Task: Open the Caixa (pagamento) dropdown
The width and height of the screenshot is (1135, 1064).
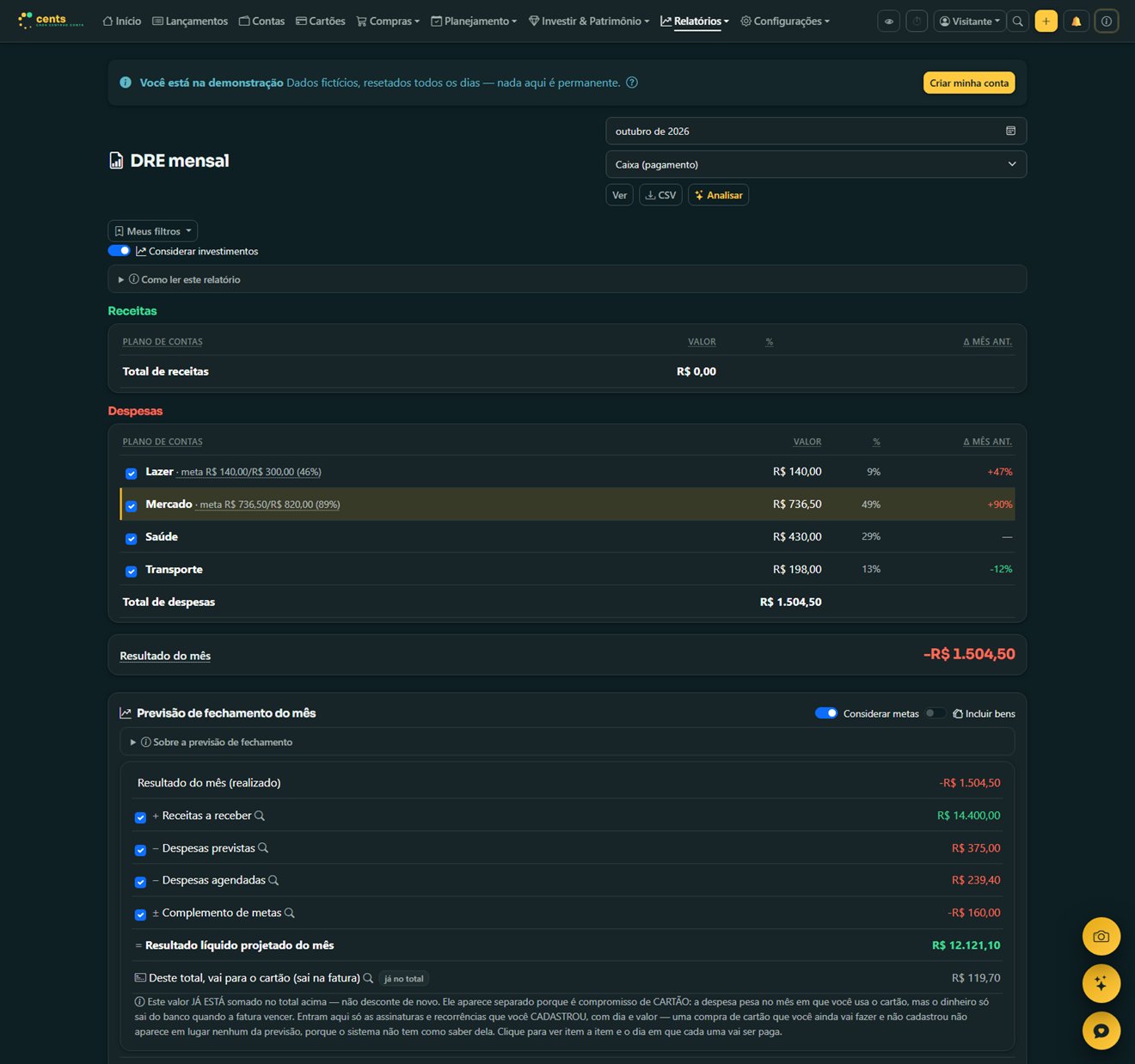Action: pos(816,164)
